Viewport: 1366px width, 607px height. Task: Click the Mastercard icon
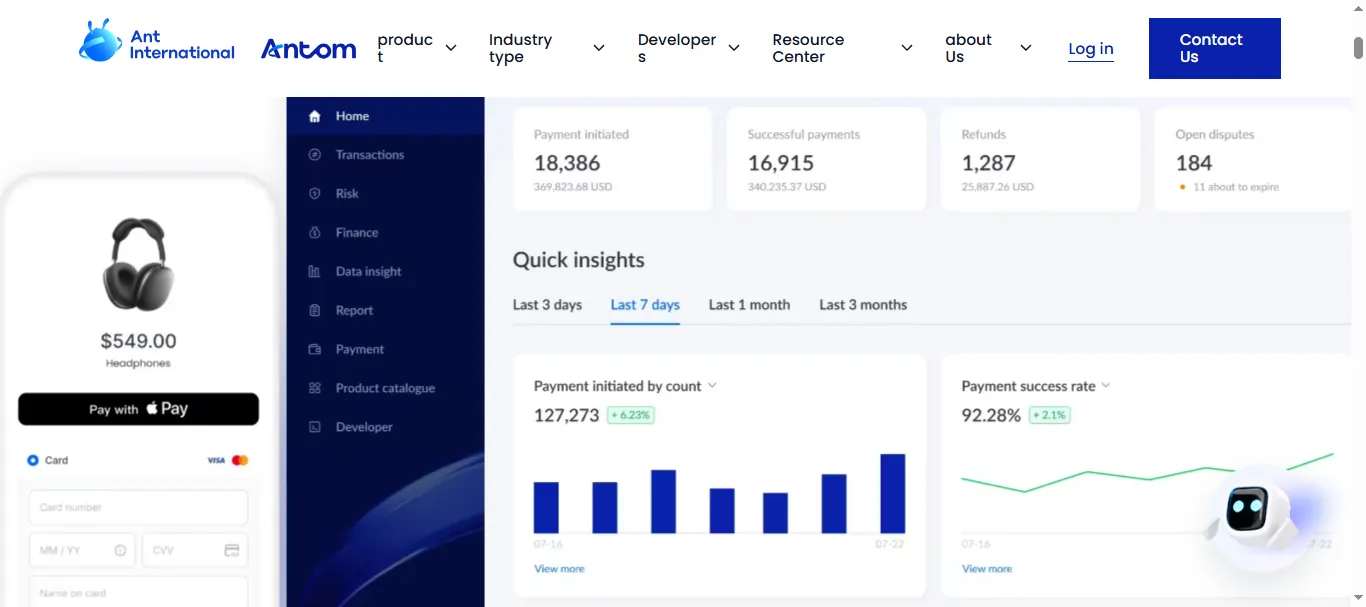[240, 460]
